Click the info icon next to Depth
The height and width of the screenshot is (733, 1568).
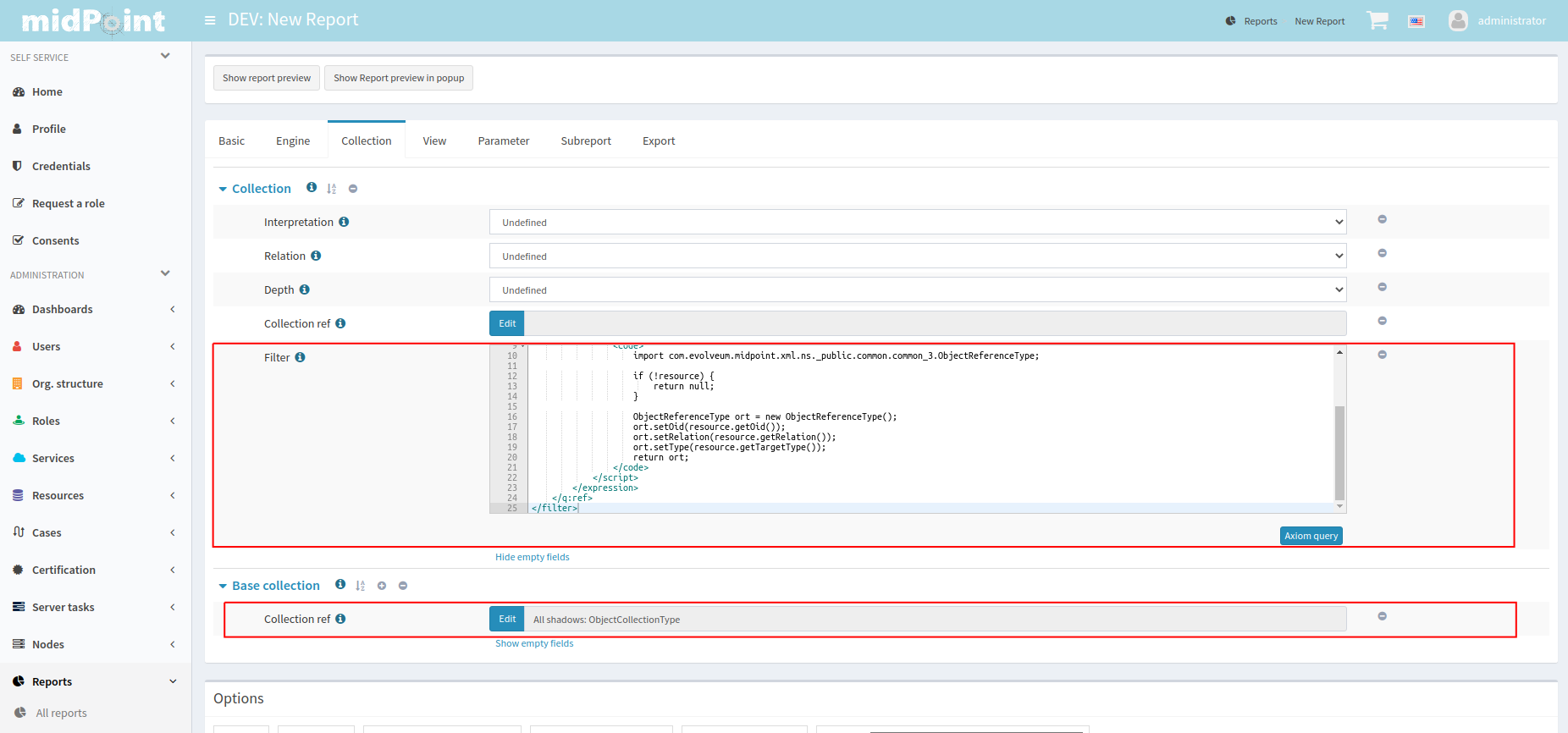[x=305, y=289]
